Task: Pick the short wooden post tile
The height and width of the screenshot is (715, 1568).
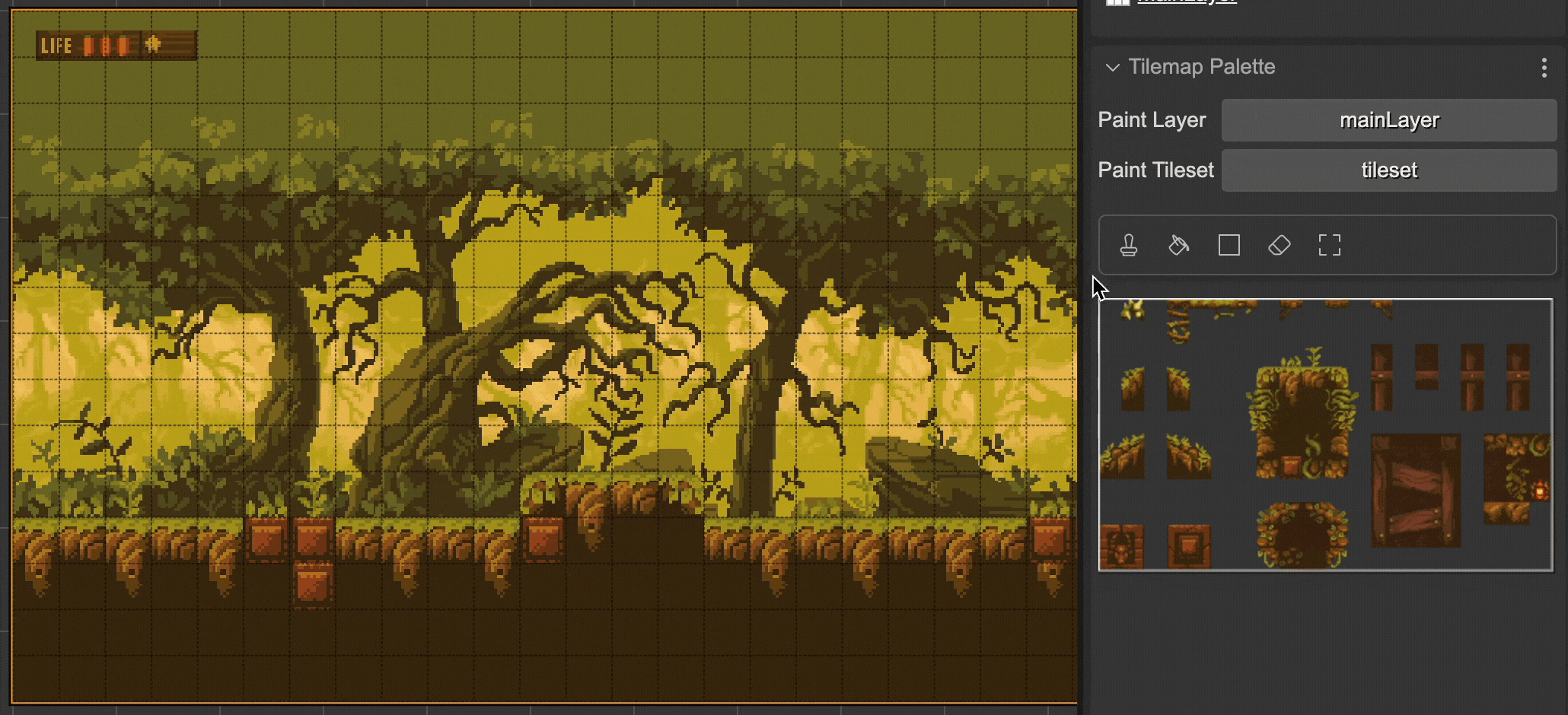Action: 1426,367
